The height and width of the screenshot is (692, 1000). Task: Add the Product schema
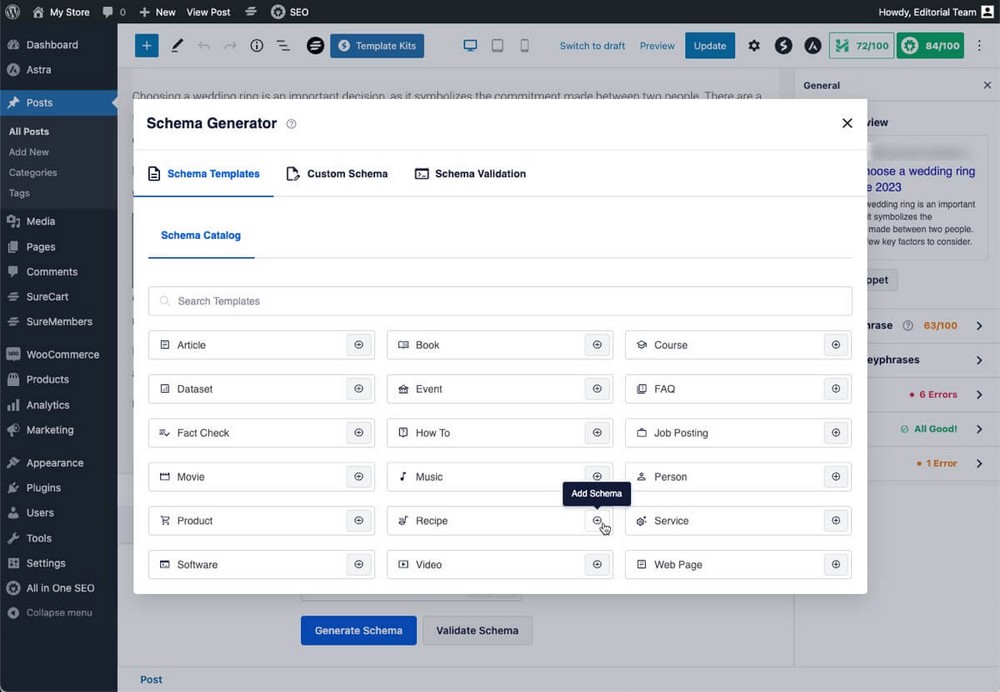tap(358, 521)
